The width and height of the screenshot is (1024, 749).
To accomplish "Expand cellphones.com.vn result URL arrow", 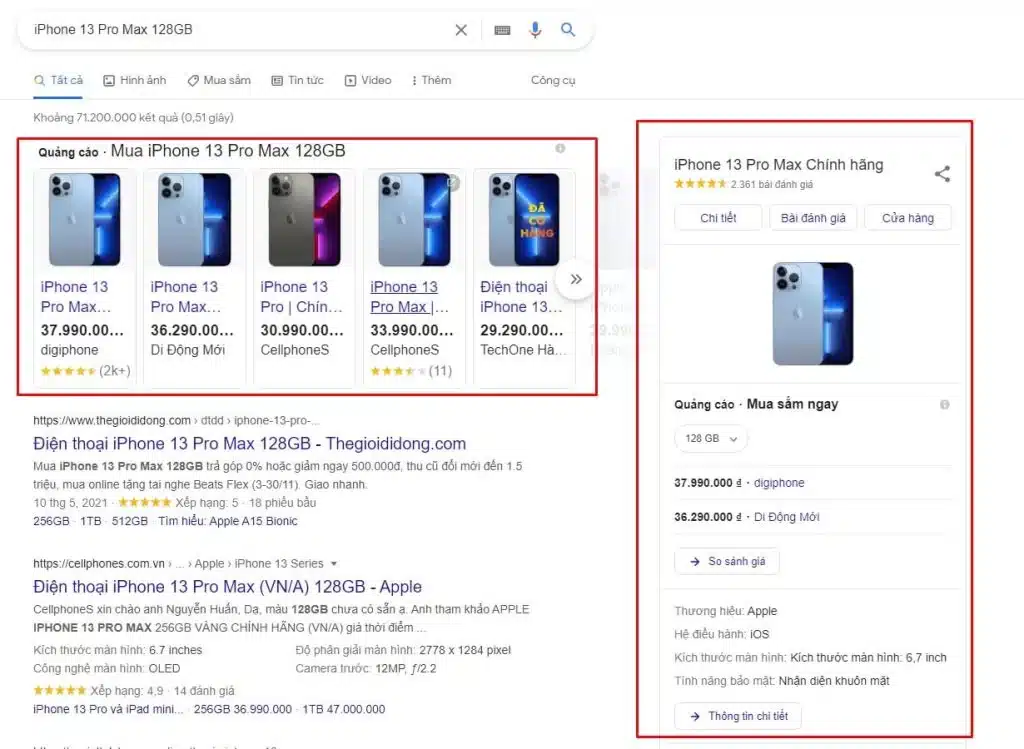I will coord(334,564).
